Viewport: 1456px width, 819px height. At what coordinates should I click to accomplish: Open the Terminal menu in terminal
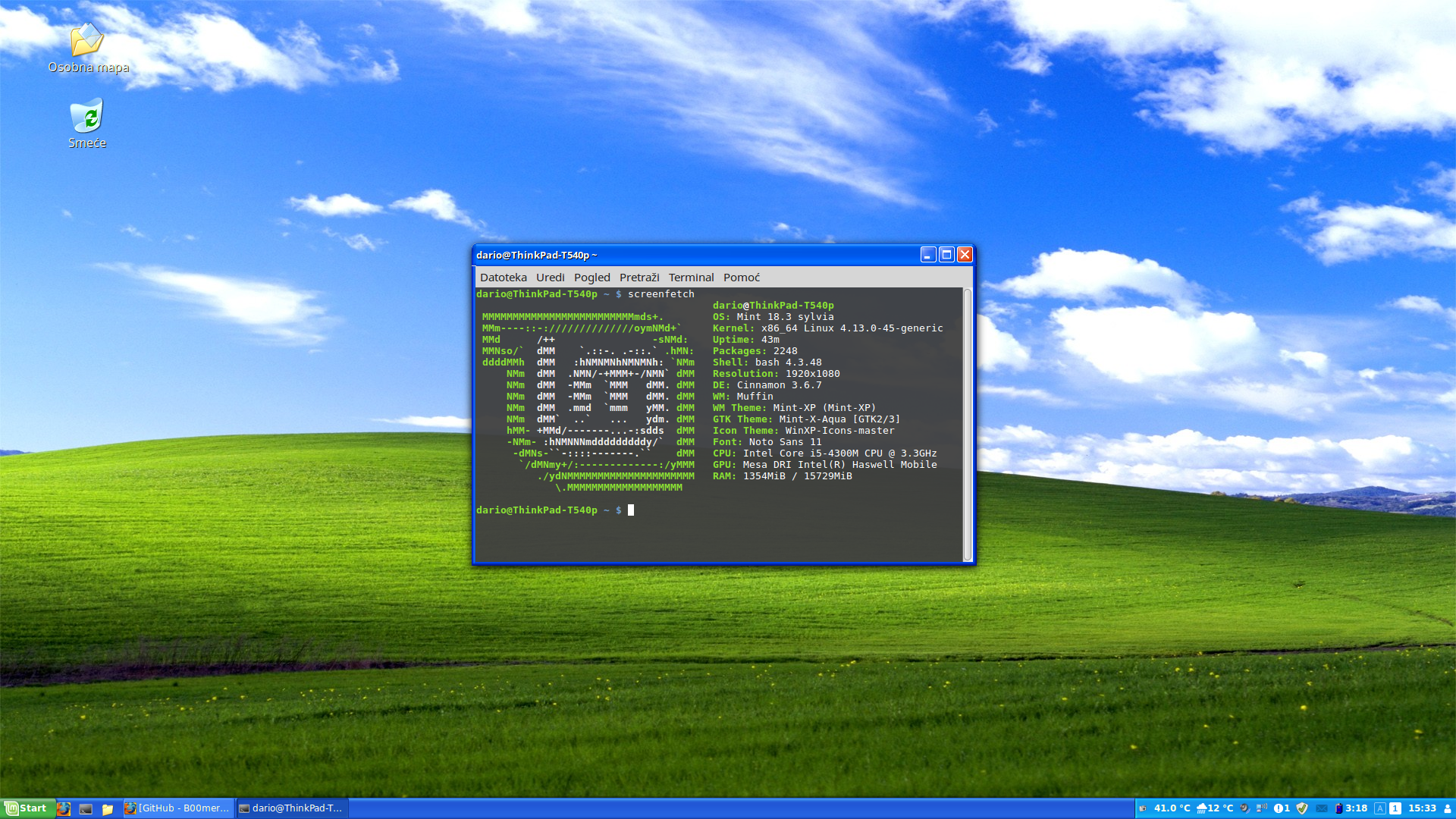point(691,278)
